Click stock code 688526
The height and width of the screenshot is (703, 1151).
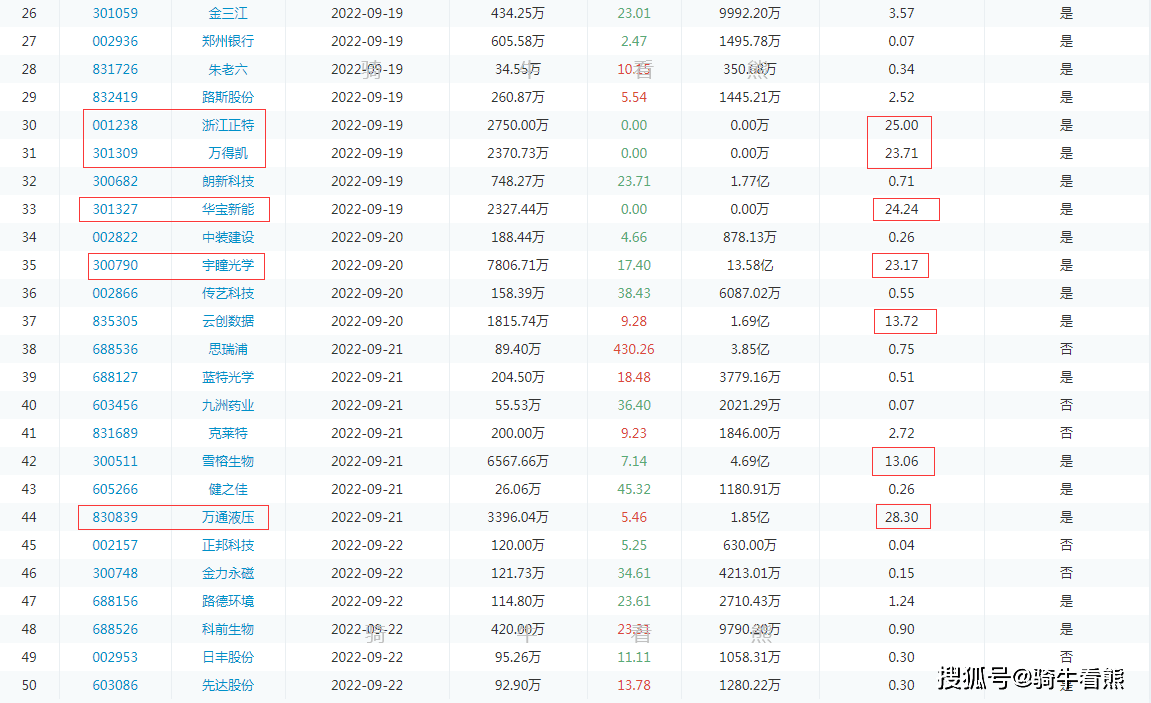pos(115,629)
